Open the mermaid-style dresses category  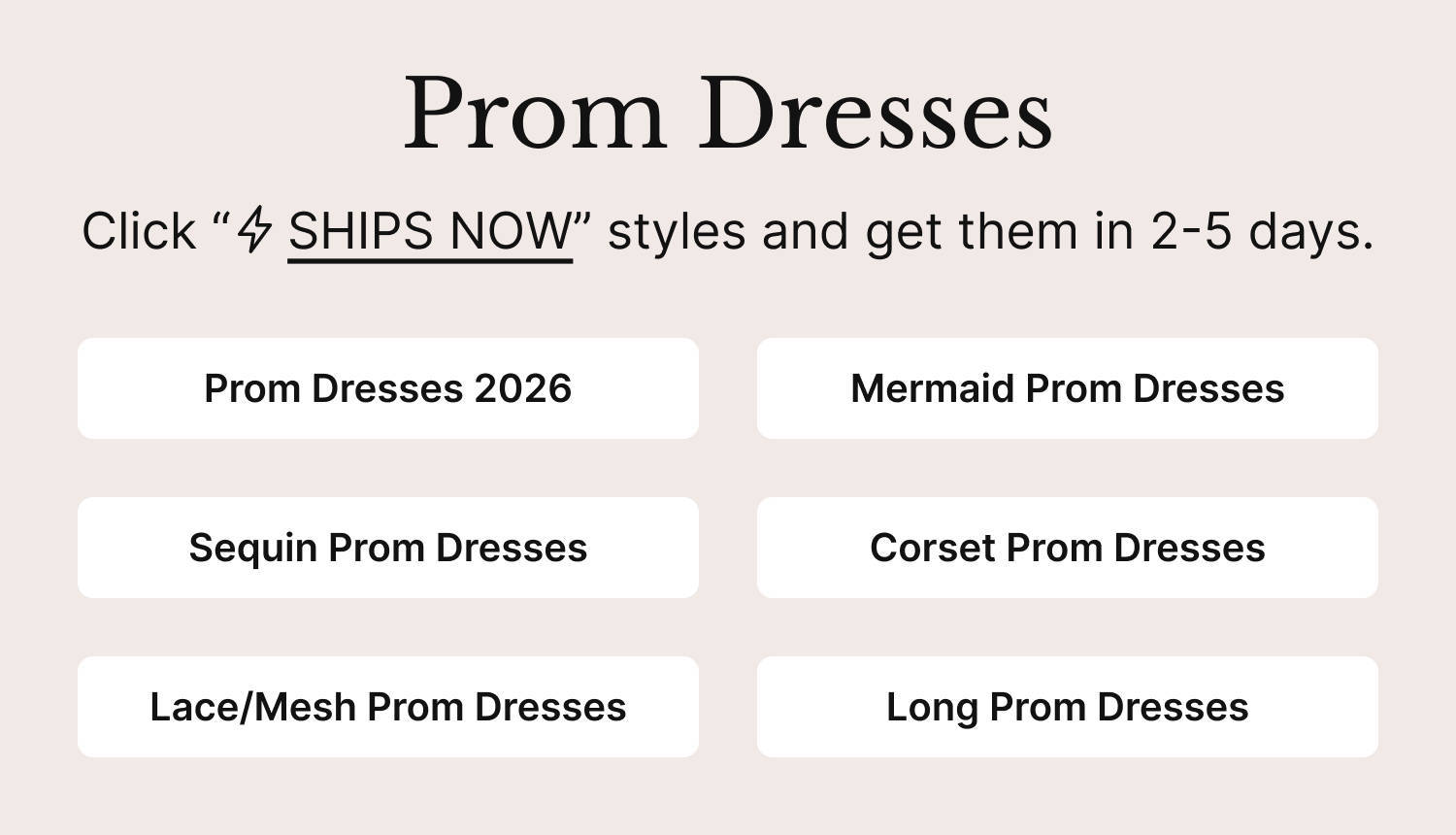coord(1067,388)
